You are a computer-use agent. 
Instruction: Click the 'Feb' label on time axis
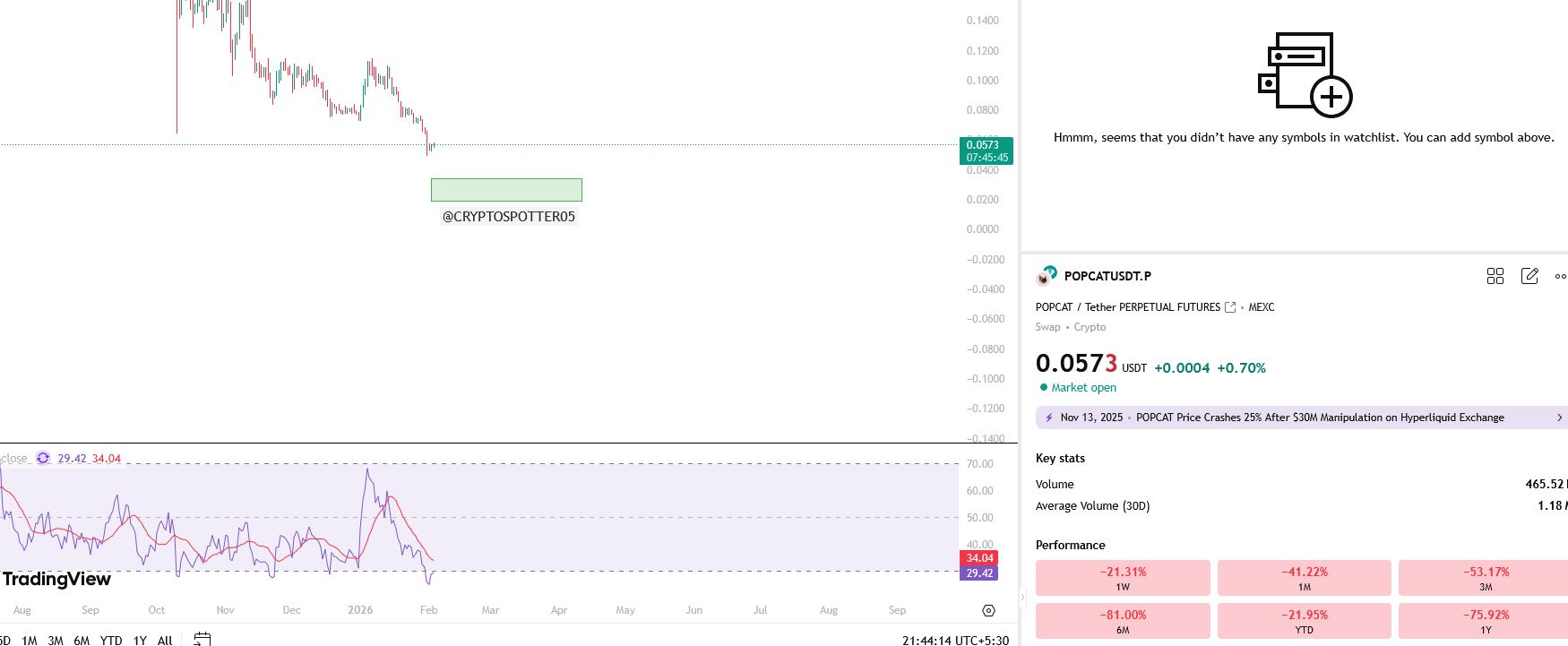coord(428,610)
